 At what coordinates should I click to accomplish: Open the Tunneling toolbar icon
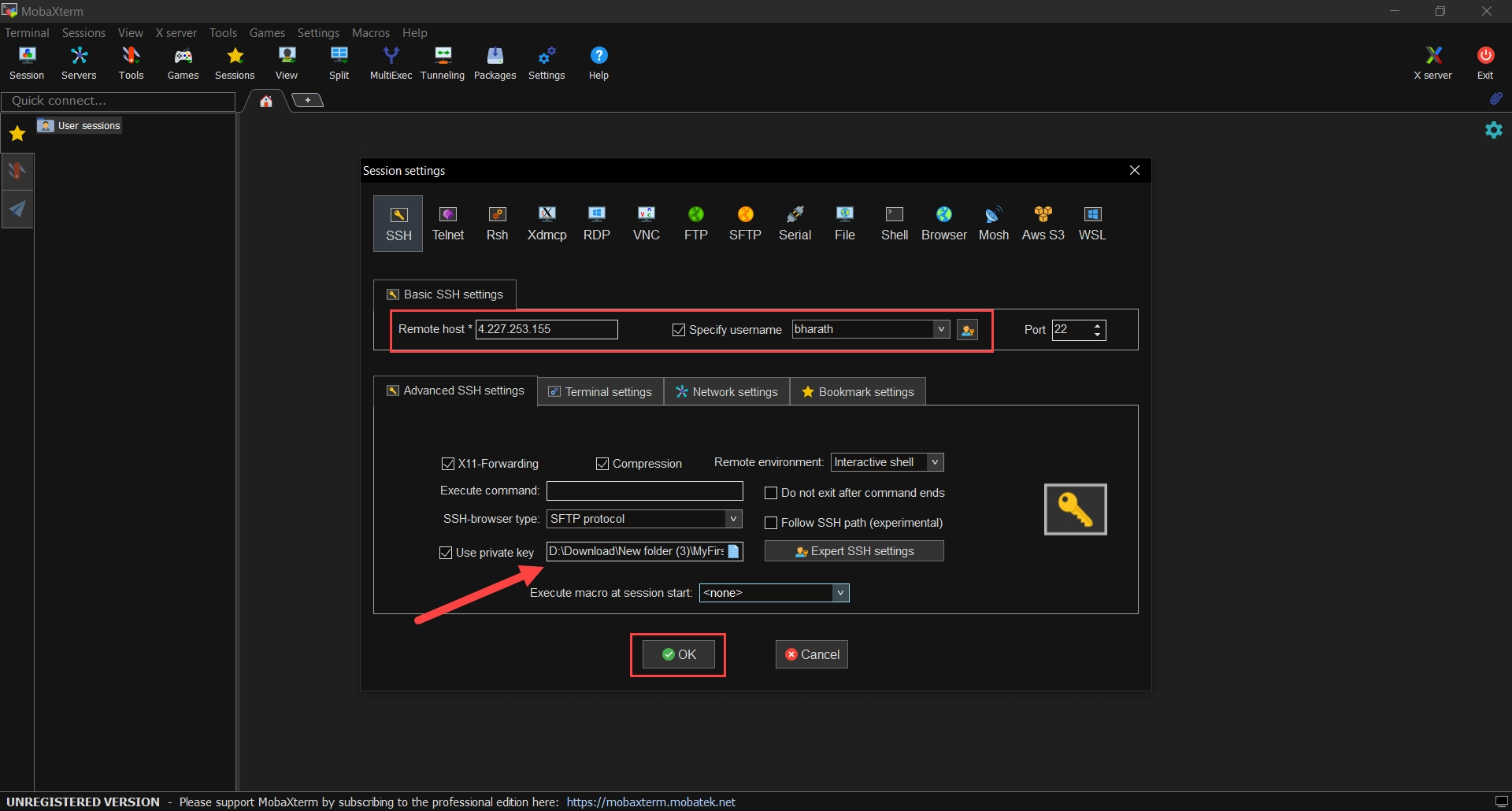(443, 63)
